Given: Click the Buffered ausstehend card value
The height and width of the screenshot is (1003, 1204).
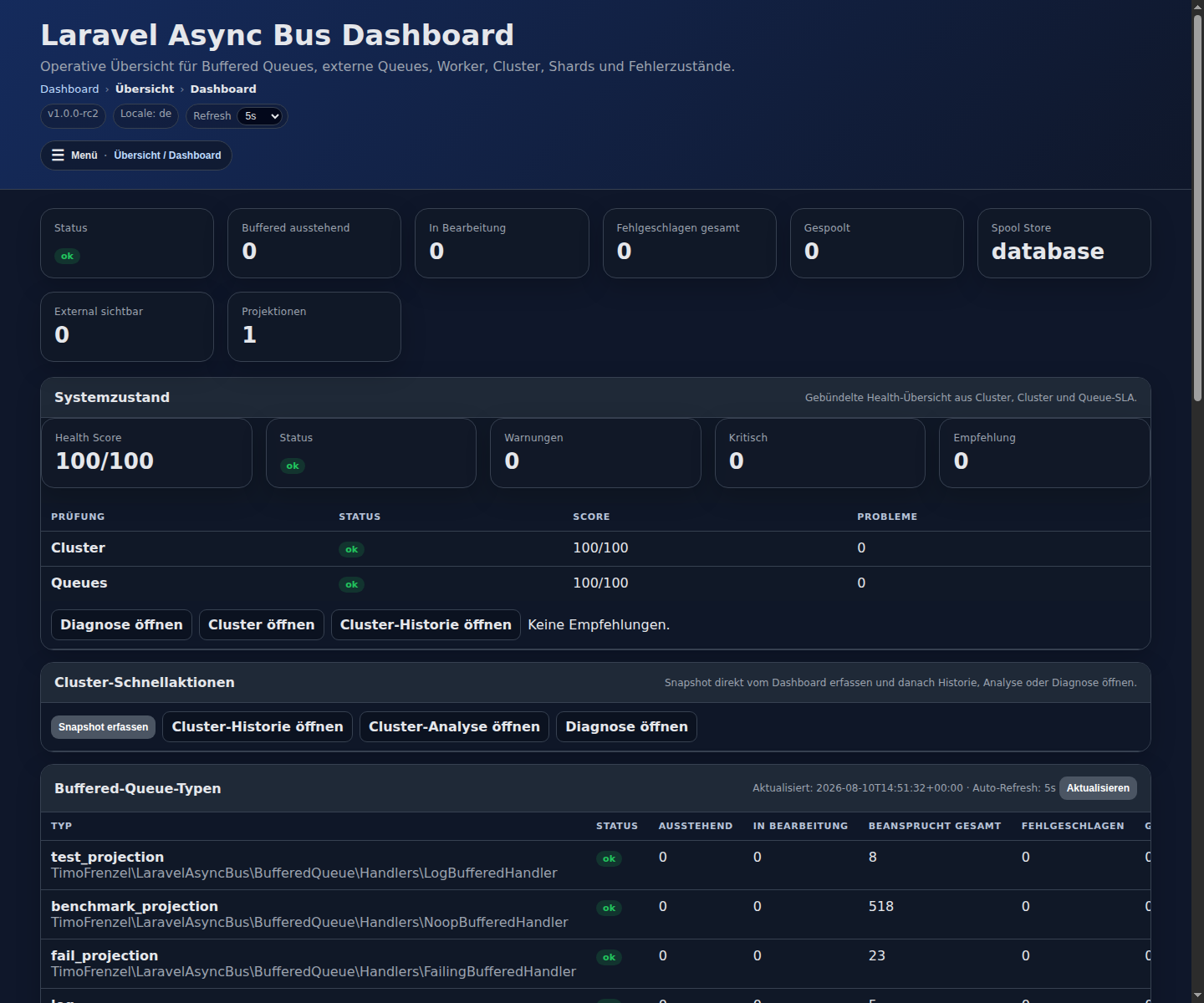Looking at the screenshot, I should pos(249,252).
